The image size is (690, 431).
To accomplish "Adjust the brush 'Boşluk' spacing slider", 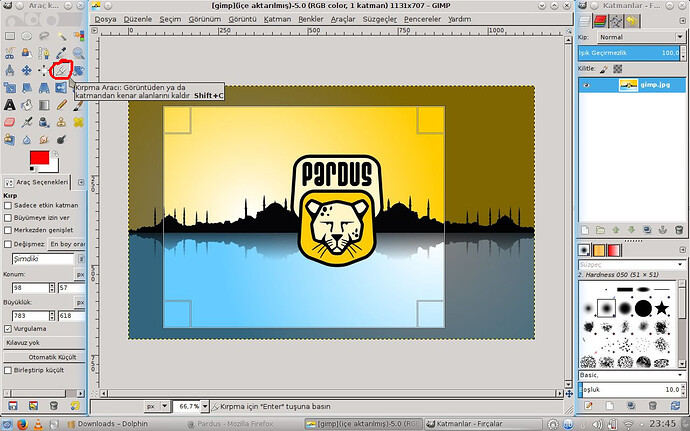I will click(x=629, y=390).
